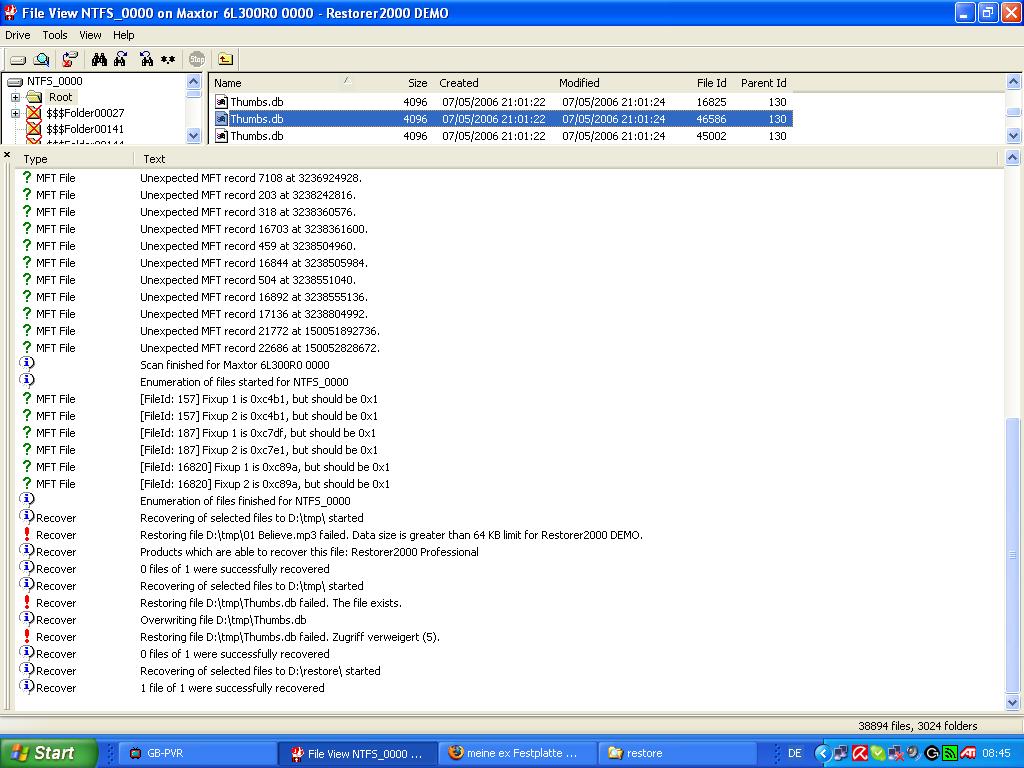Sort the file list by the Modified column

[579, 83]
